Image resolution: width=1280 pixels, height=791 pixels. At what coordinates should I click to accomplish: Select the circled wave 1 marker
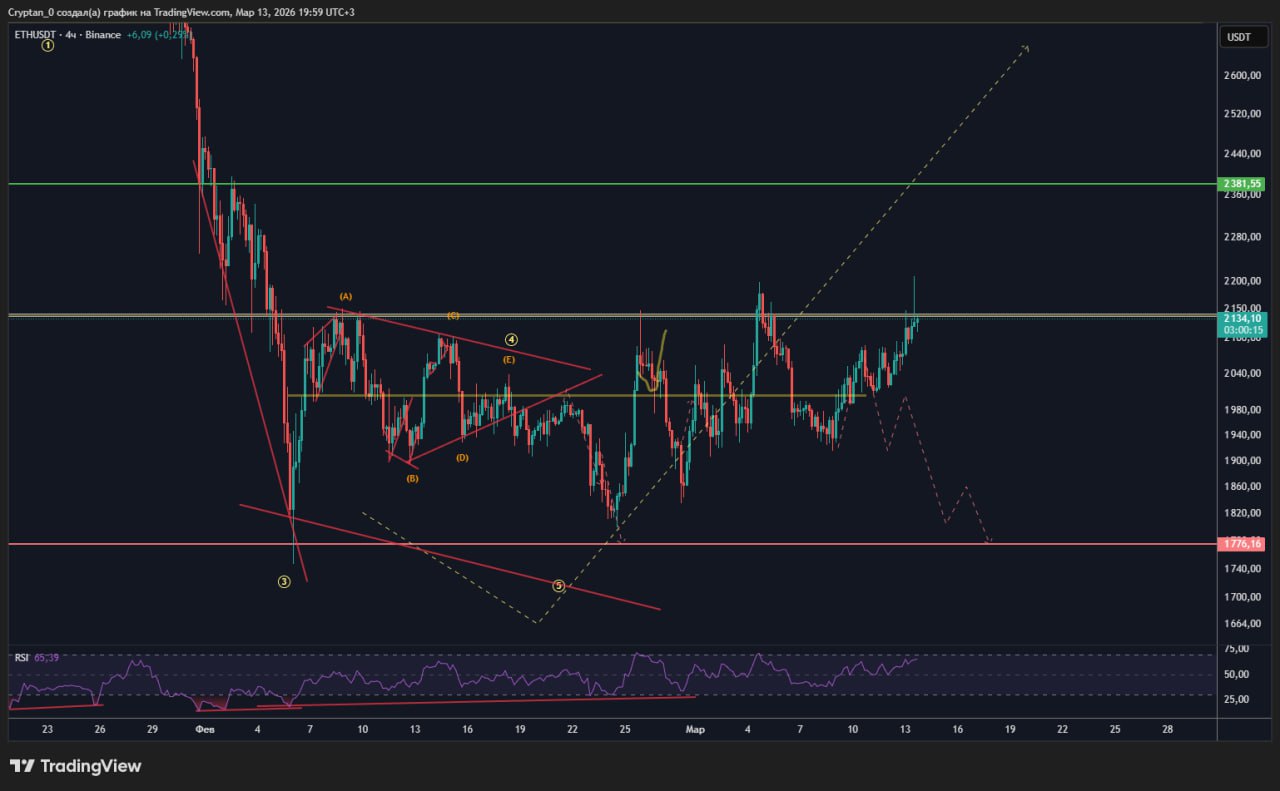click(x=47, y=45)
